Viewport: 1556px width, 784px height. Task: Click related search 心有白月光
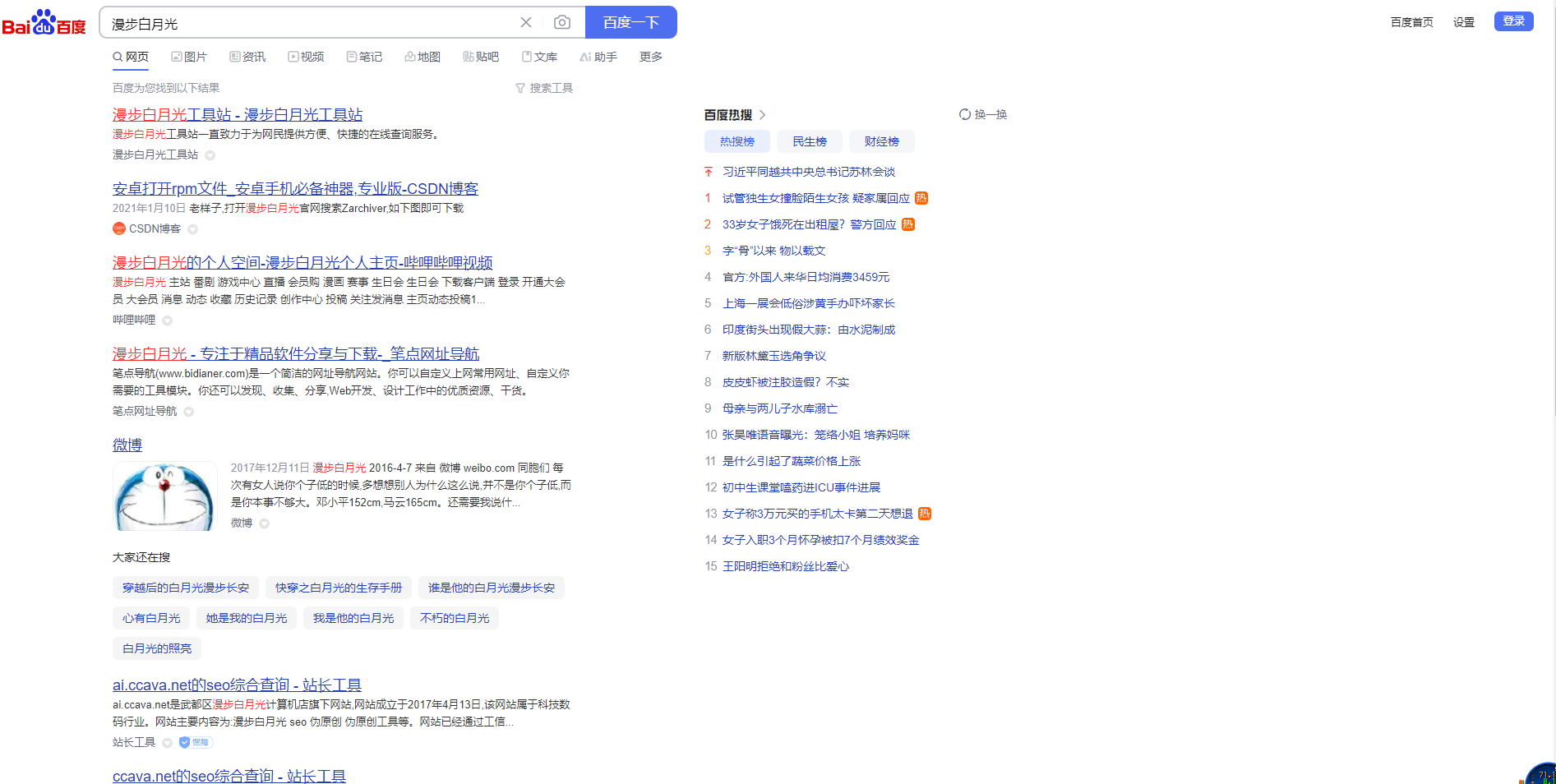point(151,618)
